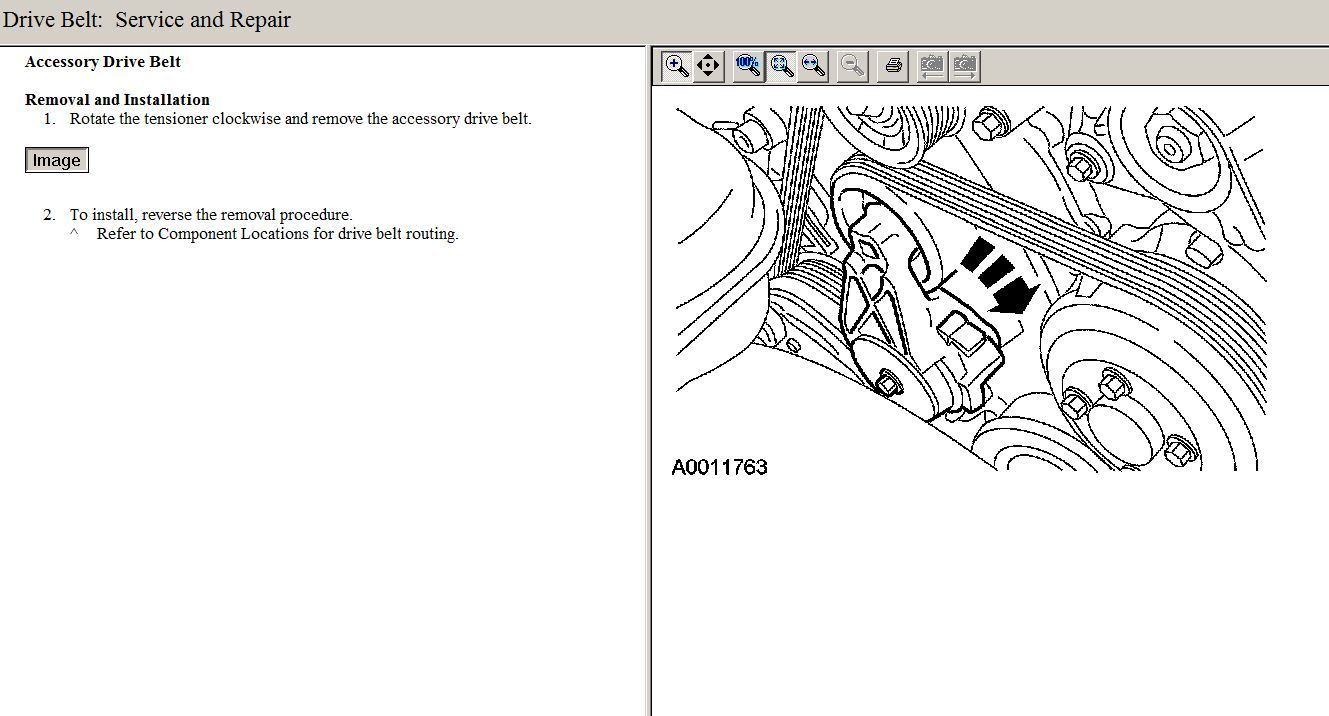The height and width of the screenshot is (716, 1329).
Task: Click the zoom out magnifier
Action: (x=852, y=66)
